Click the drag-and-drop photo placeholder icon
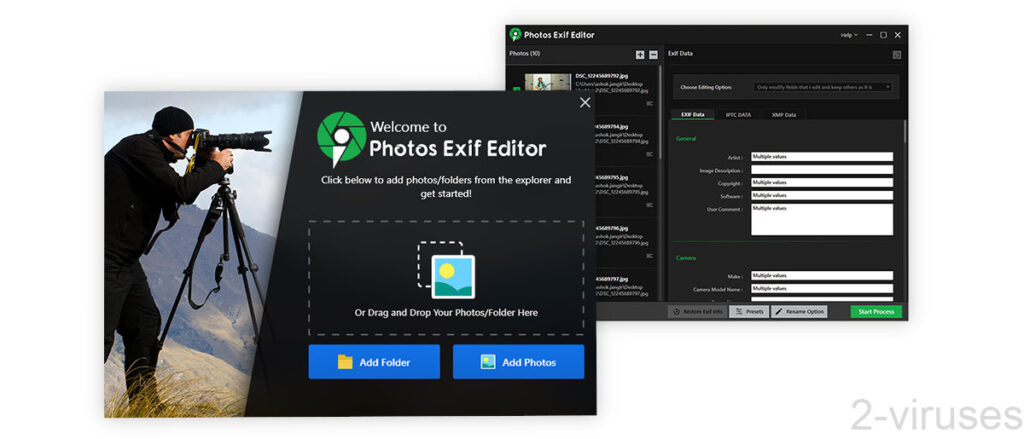The width and height of the screenshot is (1024, 439). click(447, 270)
